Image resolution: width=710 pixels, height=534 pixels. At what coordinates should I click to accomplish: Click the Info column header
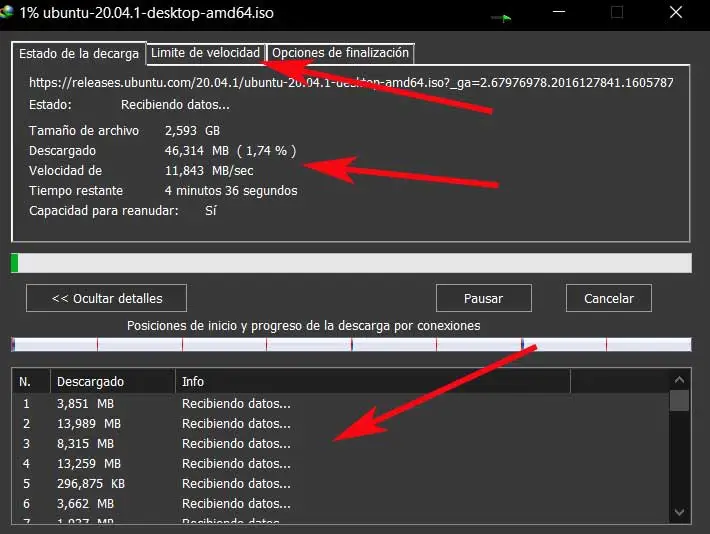coord(373,381)
